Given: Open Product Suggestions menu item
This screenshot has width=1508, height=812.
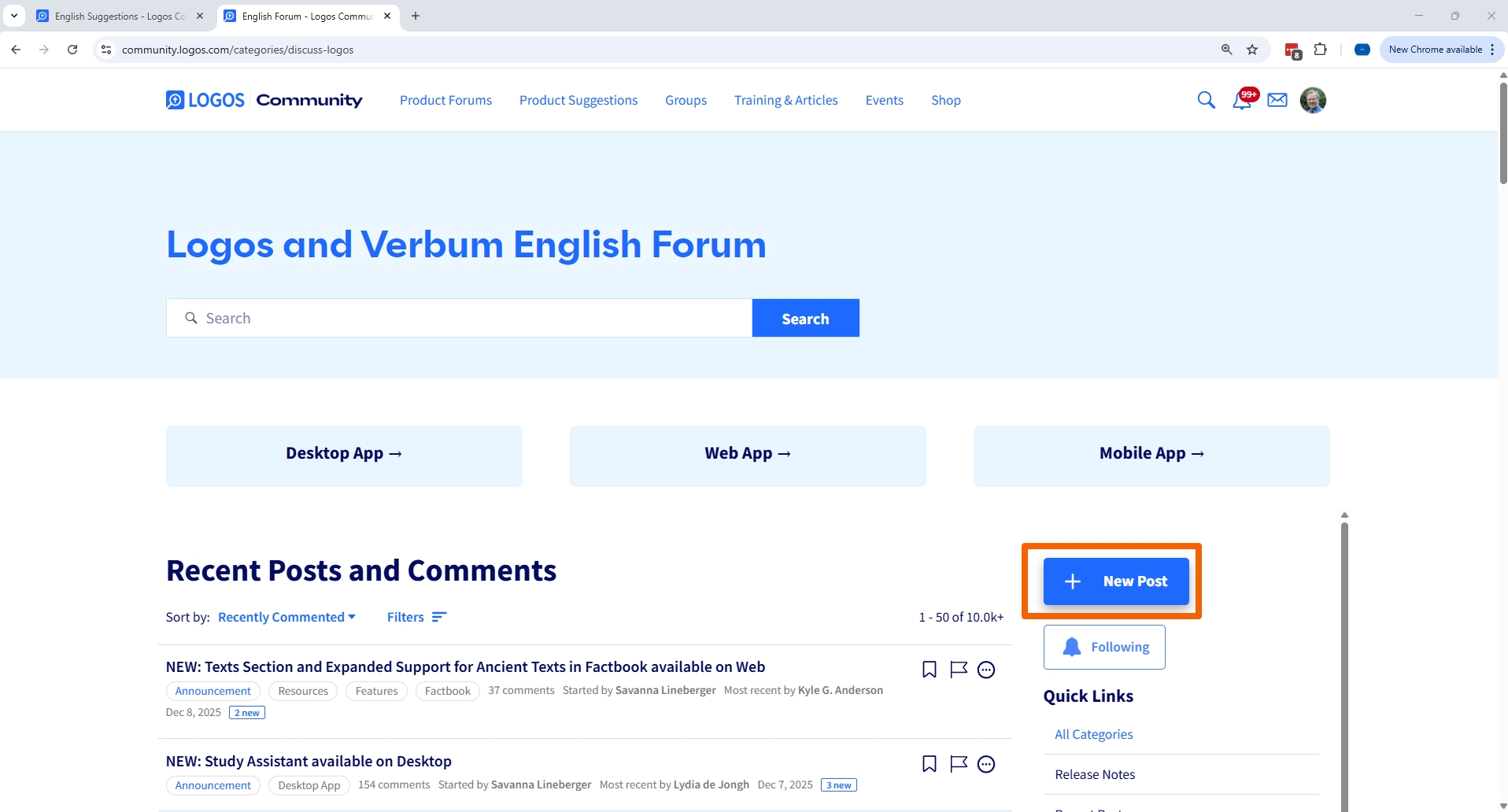Looking at the screenshot, I should pos(578,100).
